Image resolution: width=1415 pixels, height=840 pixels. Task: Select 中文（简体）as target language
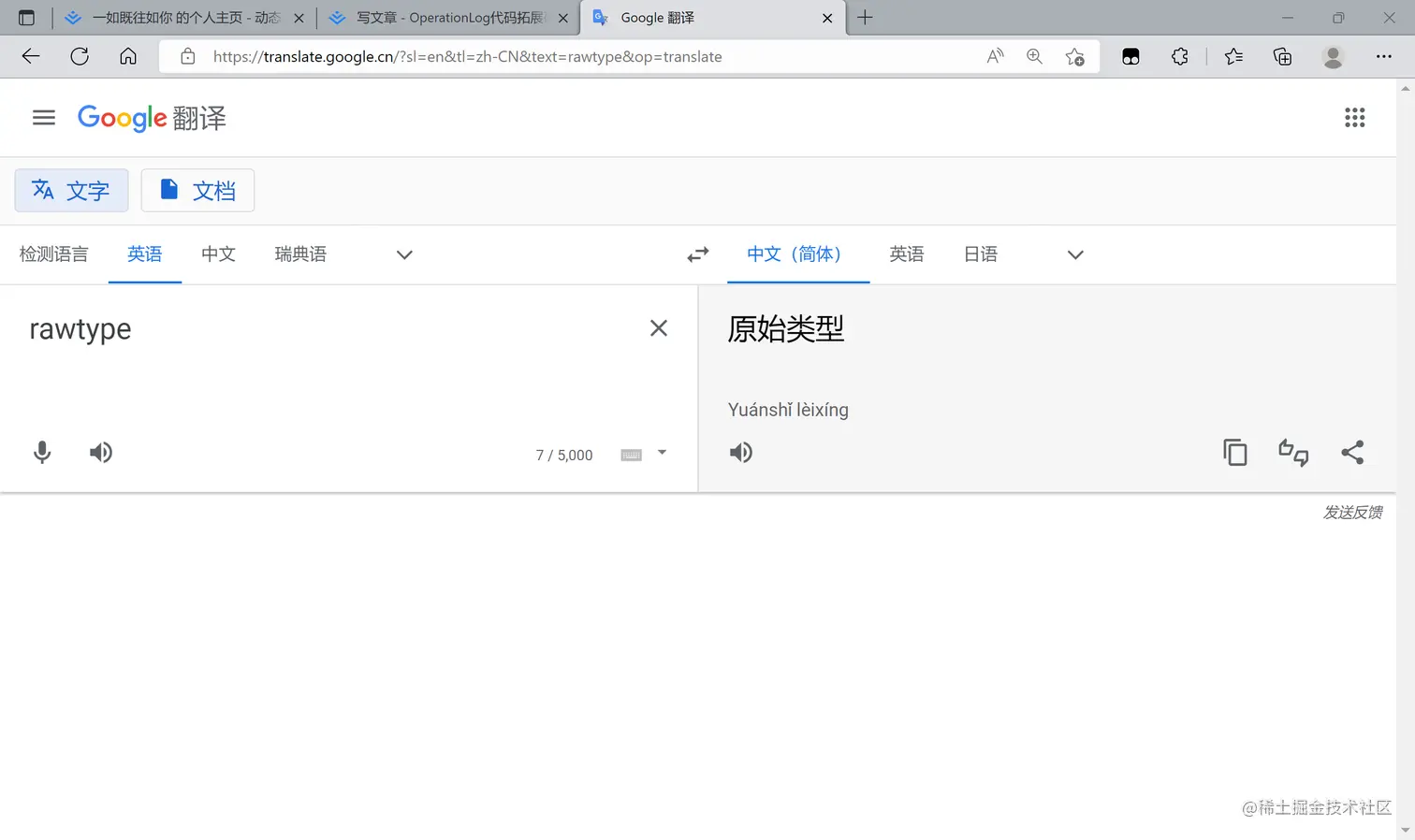click(x=798, y=254)
